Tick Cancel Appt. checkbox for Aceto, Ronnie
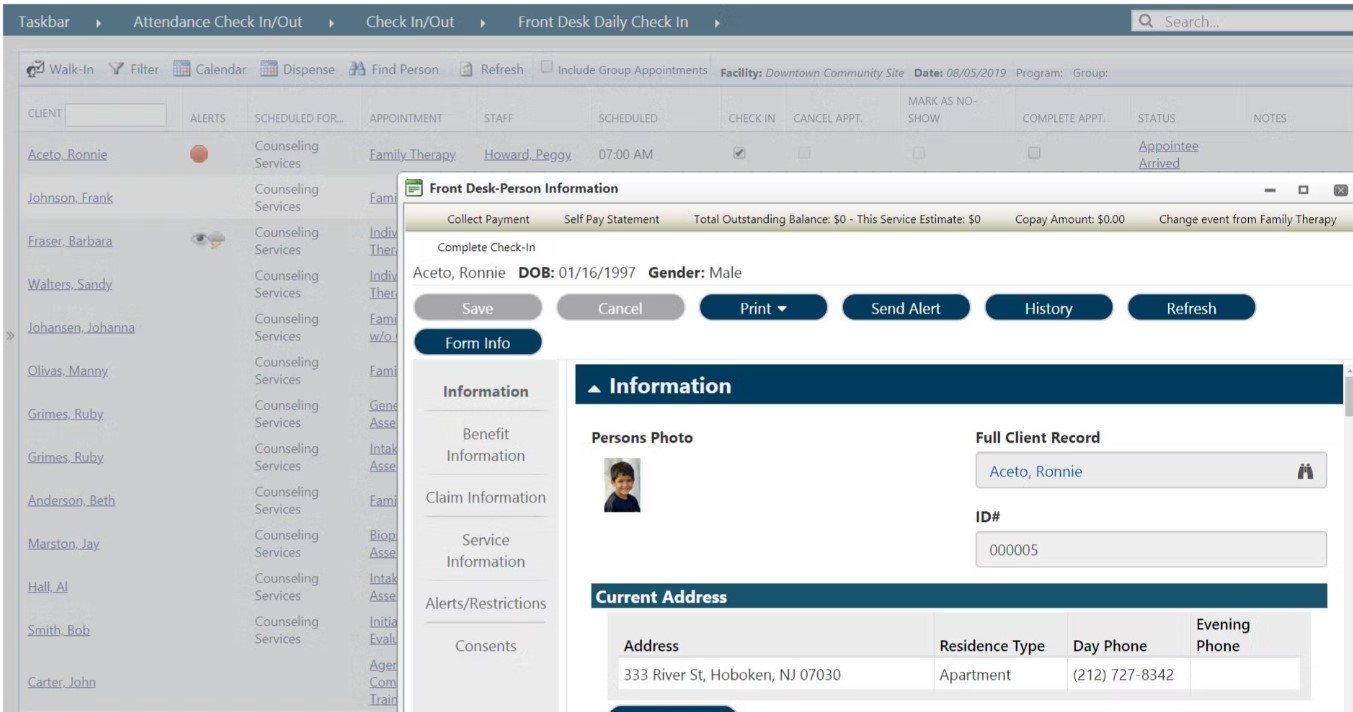 tap(804, 154)
